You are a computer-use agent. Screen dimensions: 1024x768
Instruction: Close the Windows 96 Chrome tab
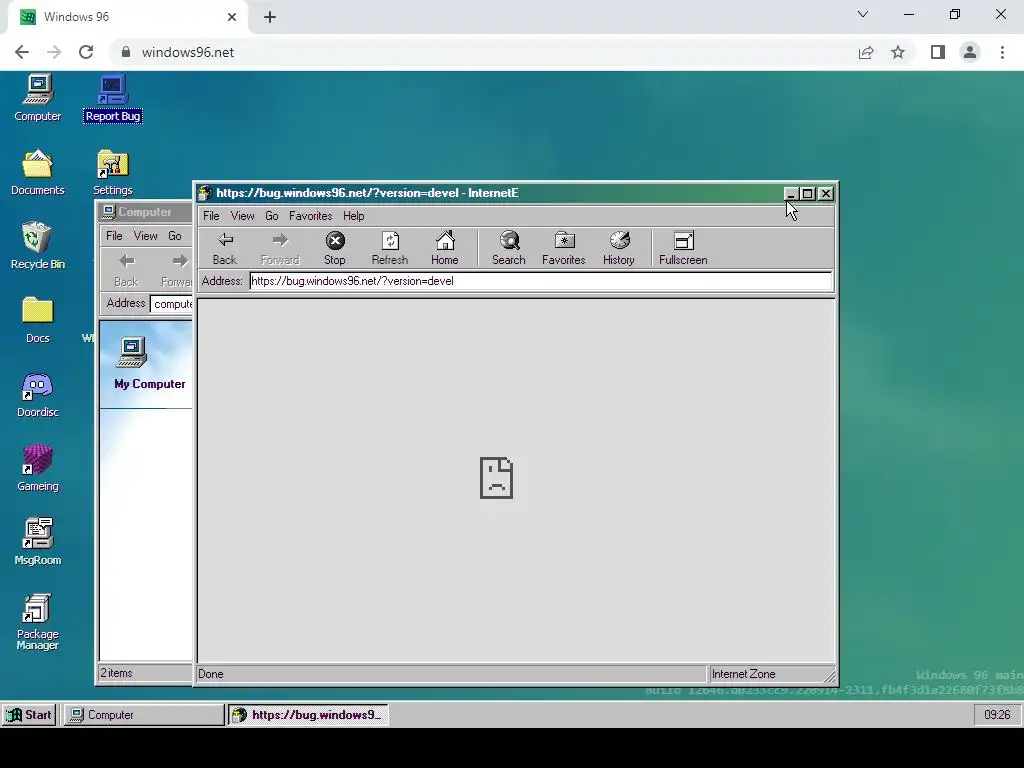[232, 18]
